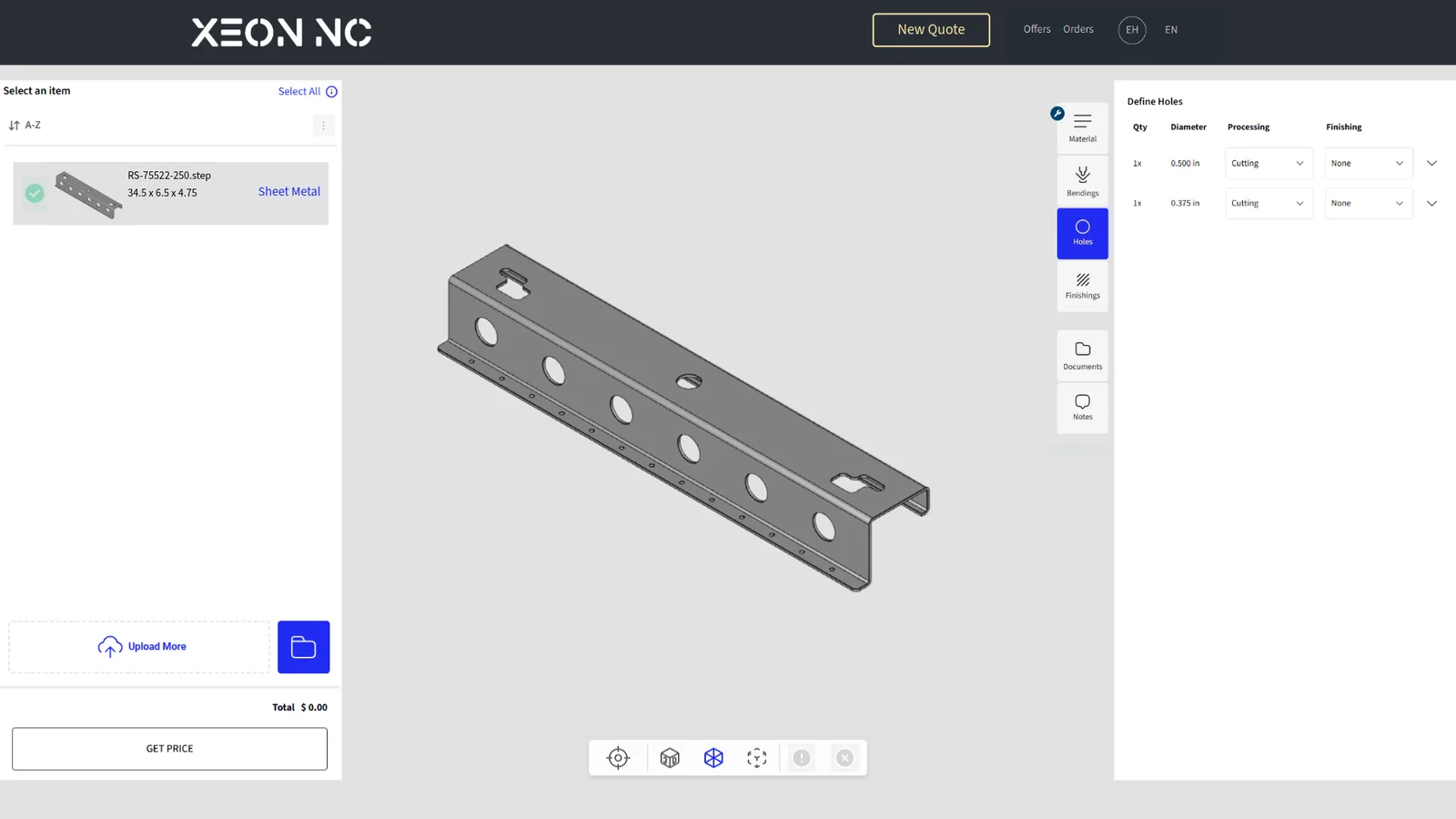Click the Define Holes heading
The height and width of the screenshot is (819, 1456).
coord(1155,102)
